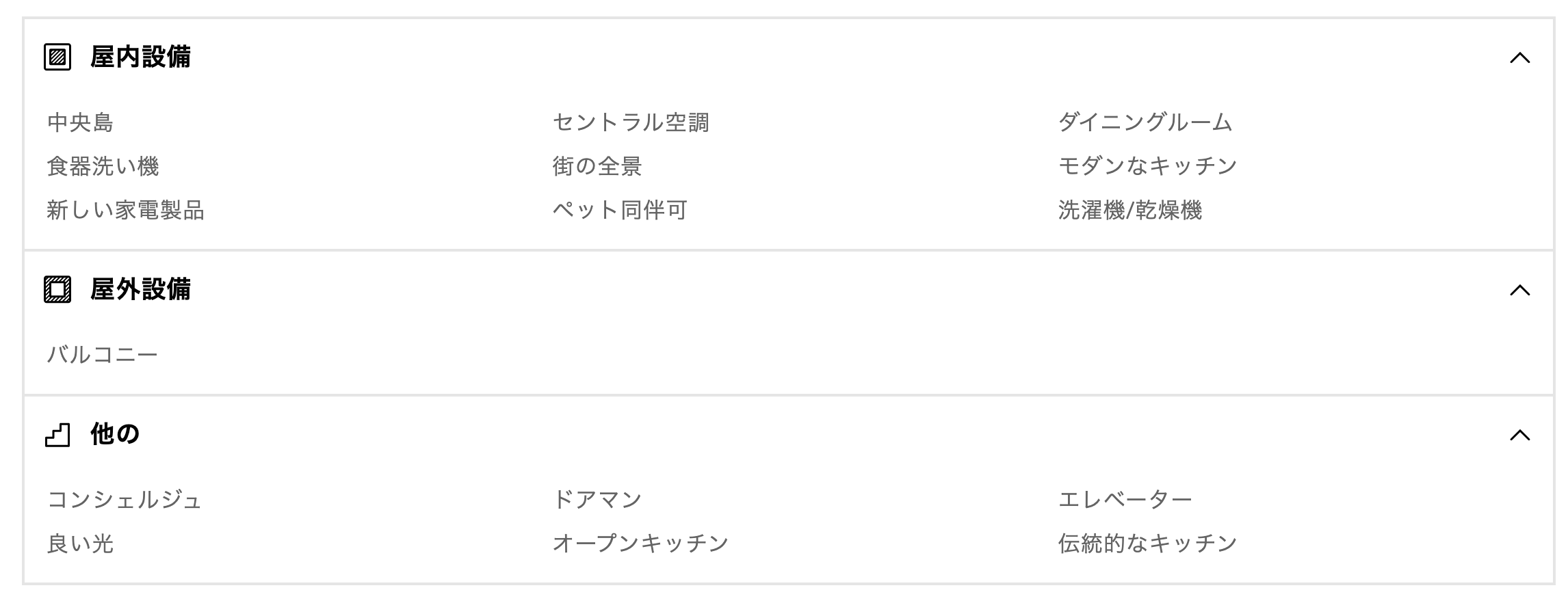Click the 洗濯機/乾燥機 amenity
This screenshot has height=603, width=1568.
(1129, 211)
